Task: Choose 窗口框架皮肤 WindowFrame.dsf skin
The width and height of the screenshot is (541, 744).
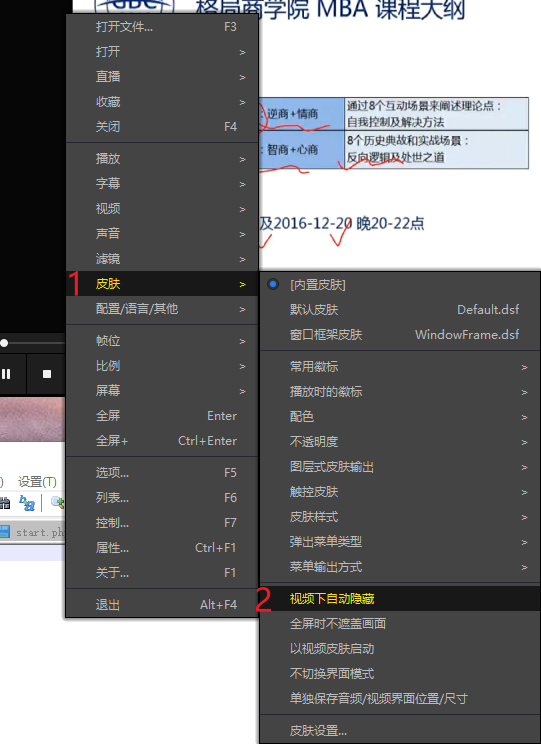Action: click(x=400, y=335)
